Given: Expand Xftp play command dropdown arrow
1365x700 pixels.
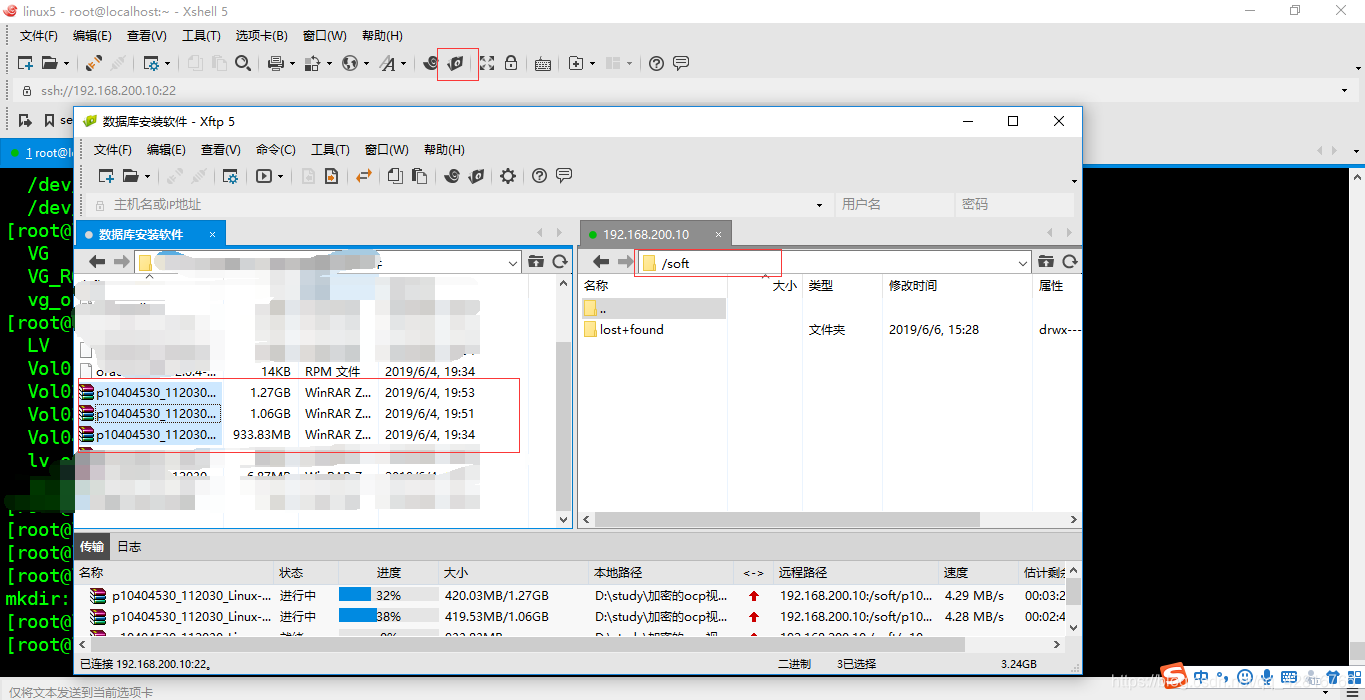Looking at the screenshot, I should point(280,176).
